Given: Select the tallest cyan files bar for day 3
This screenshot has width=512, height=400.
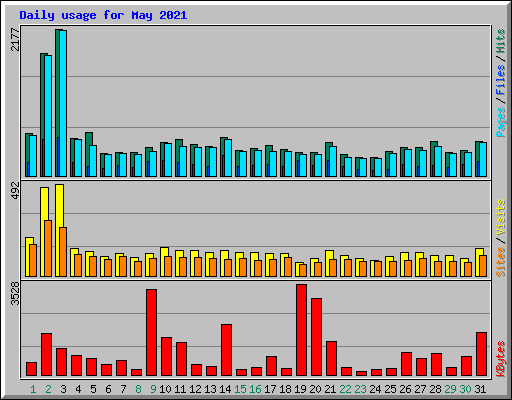Looking at the screenshot, I should click(x=63, y=103).
